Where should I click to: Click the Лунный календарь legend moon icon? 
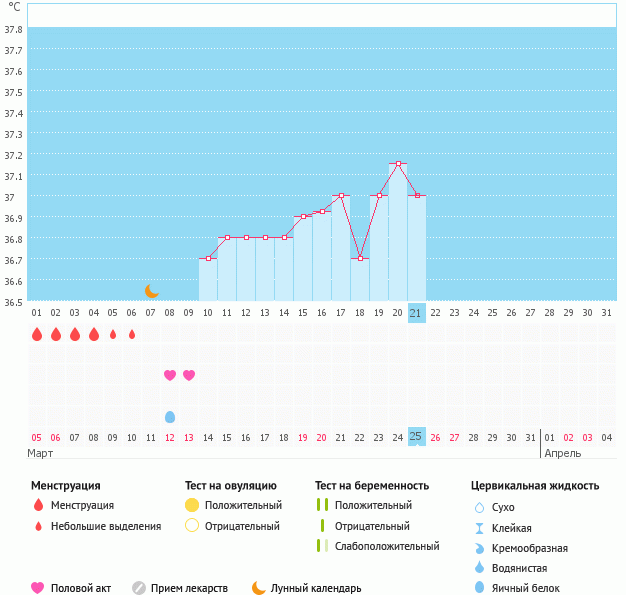[259, 588]
